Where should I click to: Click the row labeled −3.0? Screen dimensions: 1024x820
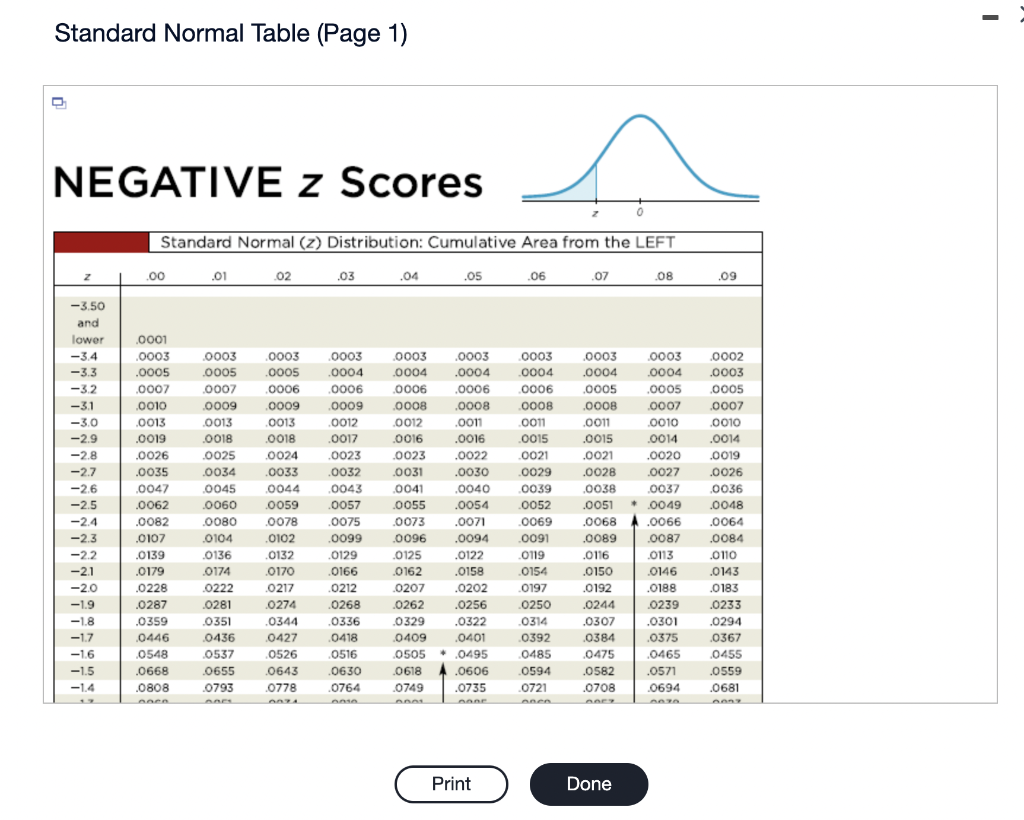(x=85, y=422)
